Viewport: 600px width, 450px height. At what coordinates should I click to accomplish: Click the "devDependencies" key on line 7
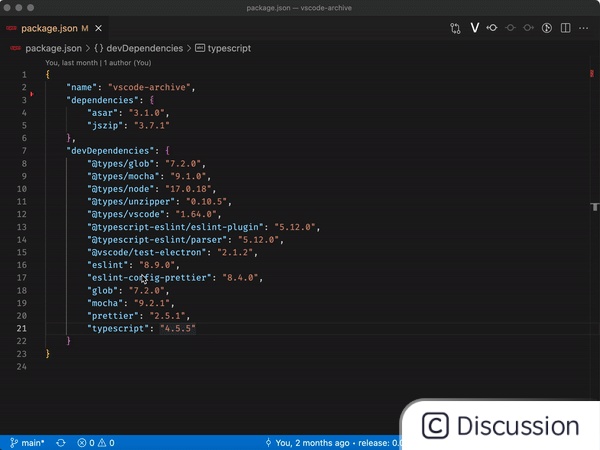pos(110,150)
